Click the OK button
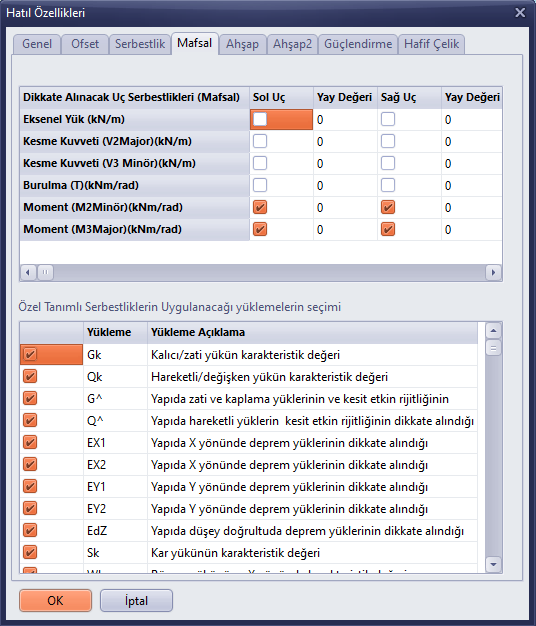 click(55, 600)
